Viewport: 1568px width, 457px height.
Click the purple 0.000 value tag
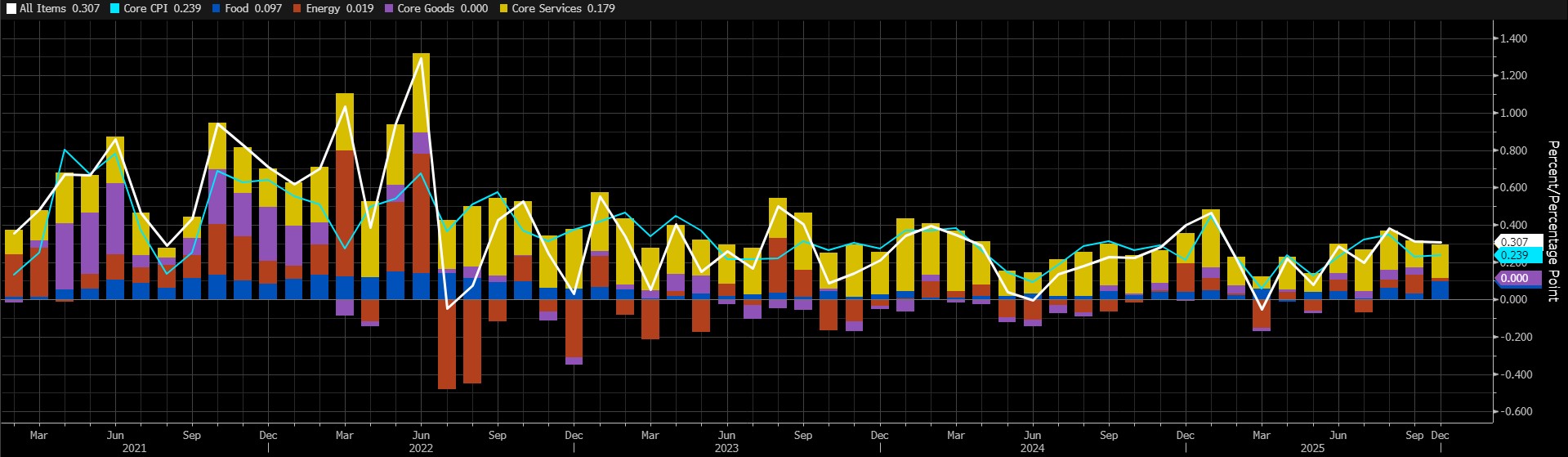tap(1514, 279)
